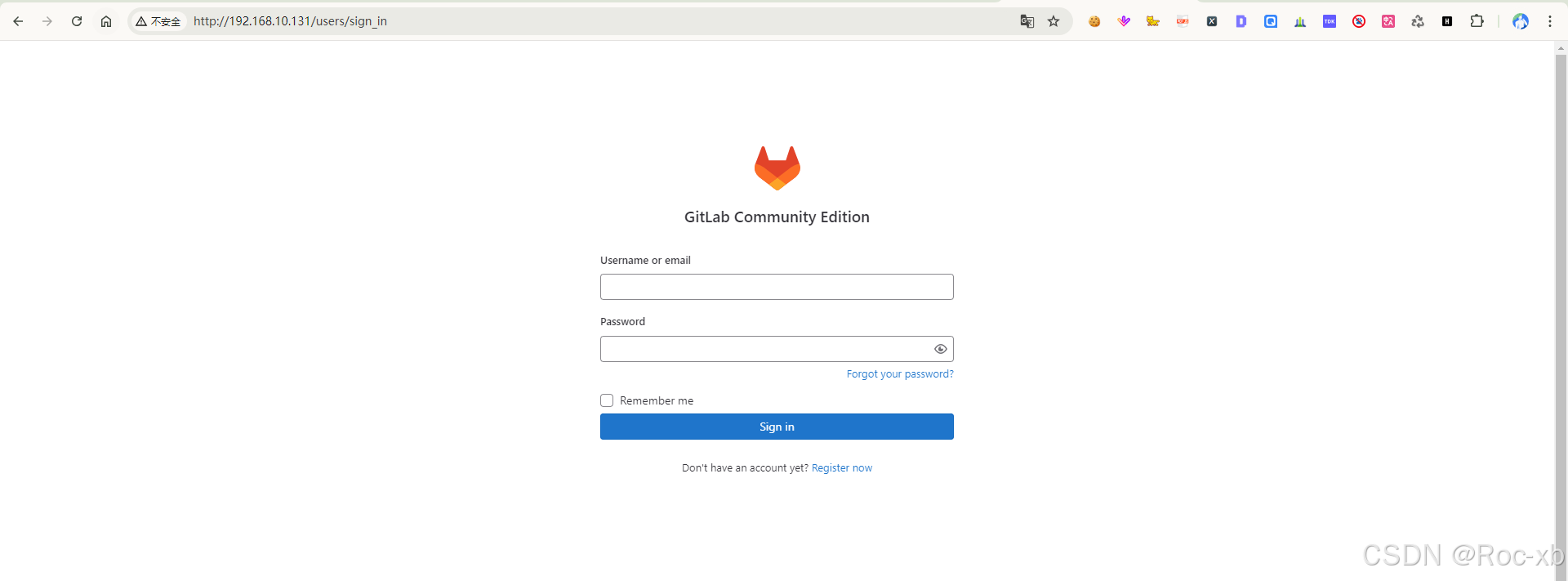Image resolution: width=1568 pixels, height=581 pixels.
Task: Go back with the browser back arrow
Action: [18, 21]
